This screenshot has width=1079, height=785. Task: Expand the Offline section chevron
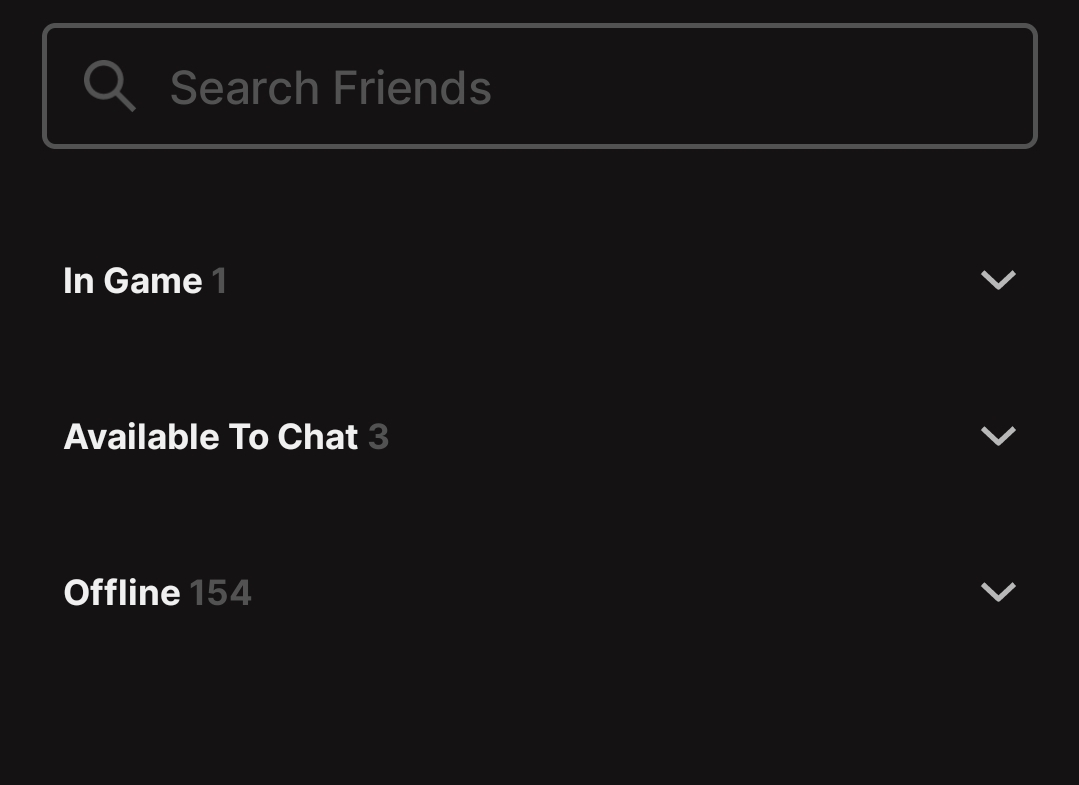998,592
